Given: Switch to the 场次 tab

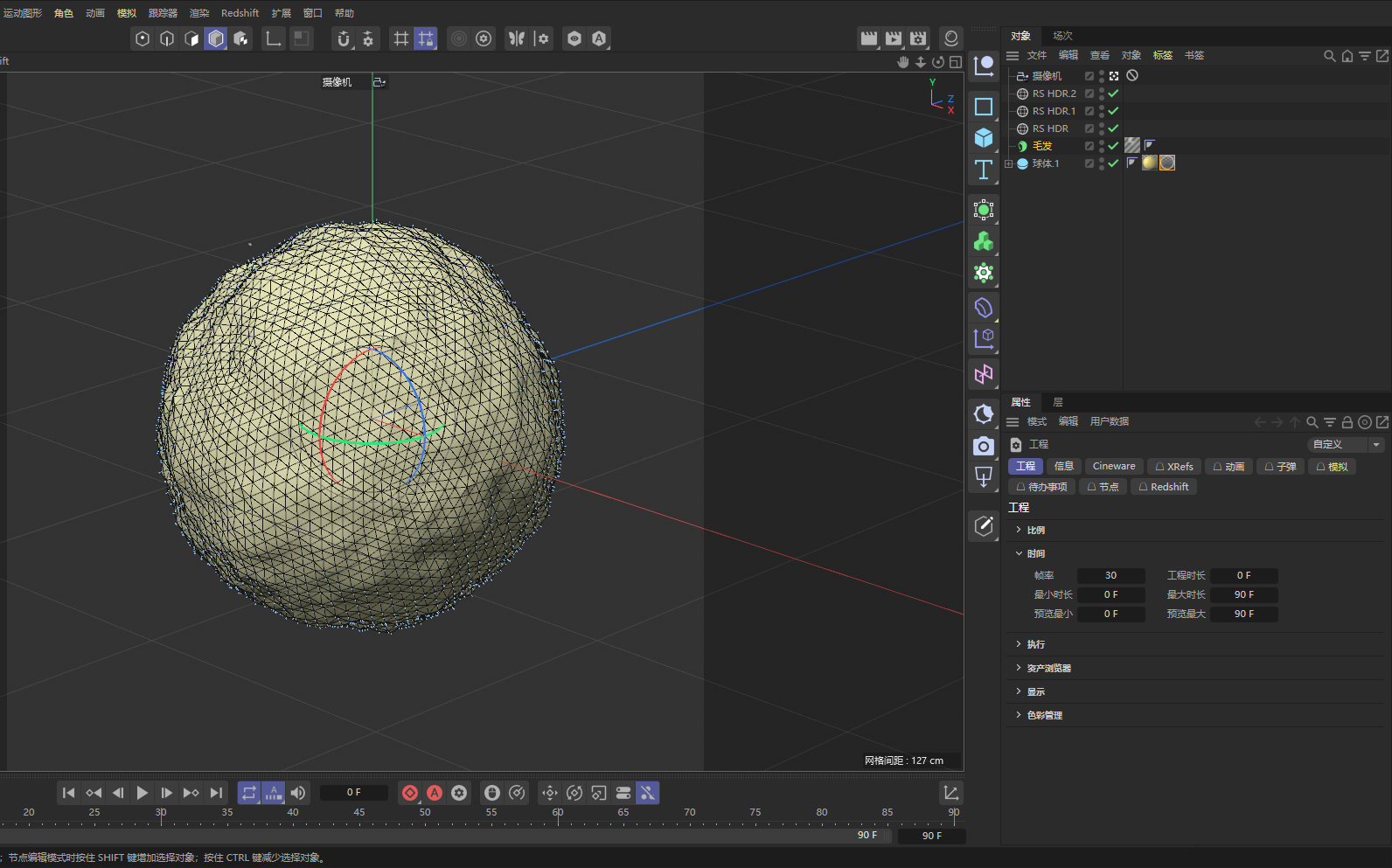Looking at the screenshot, I should pyautogui.click(x=1062, y=36).
